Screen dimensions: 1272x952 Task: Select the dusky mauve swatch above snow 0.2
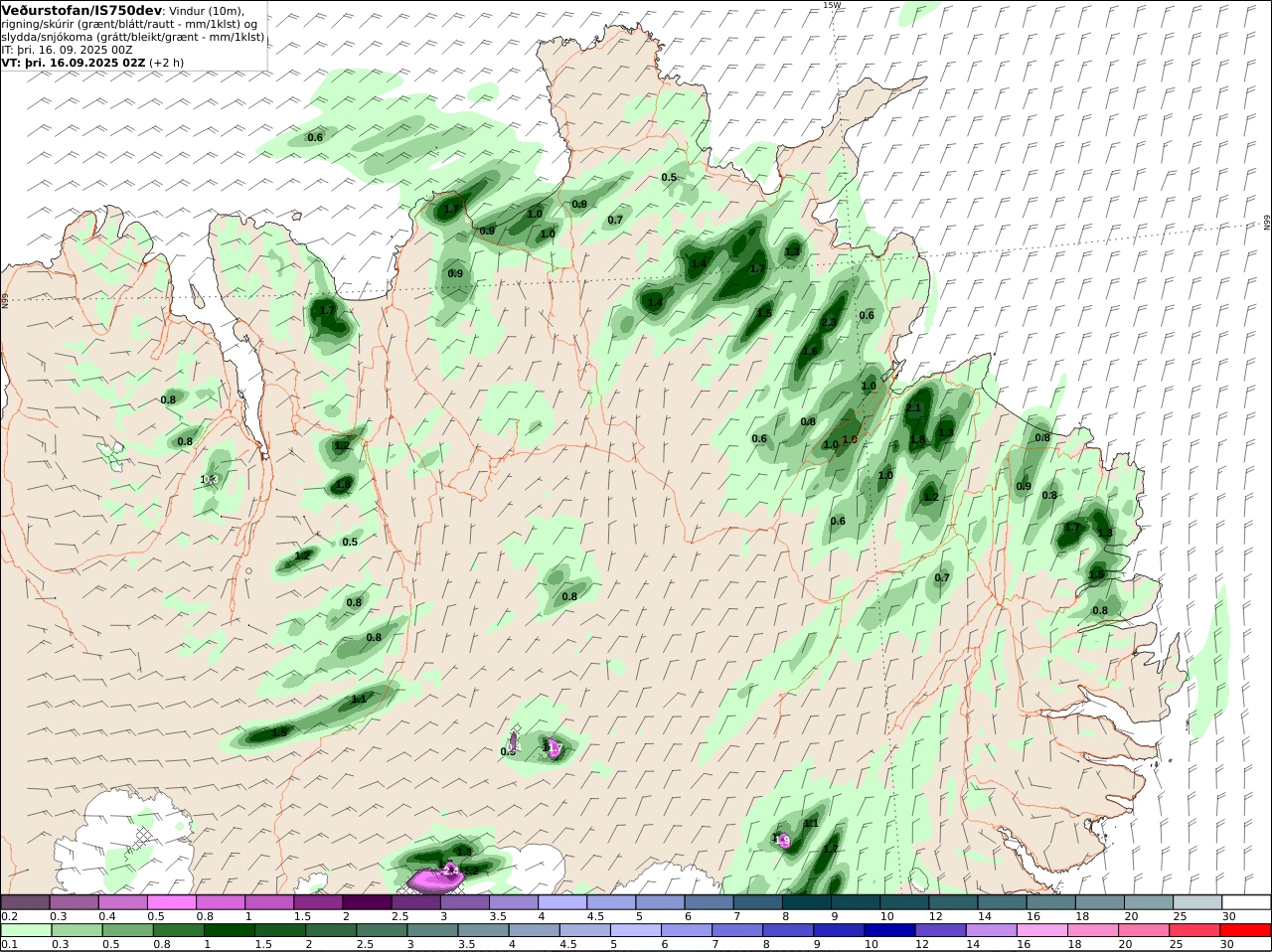(x=25, y=902)
